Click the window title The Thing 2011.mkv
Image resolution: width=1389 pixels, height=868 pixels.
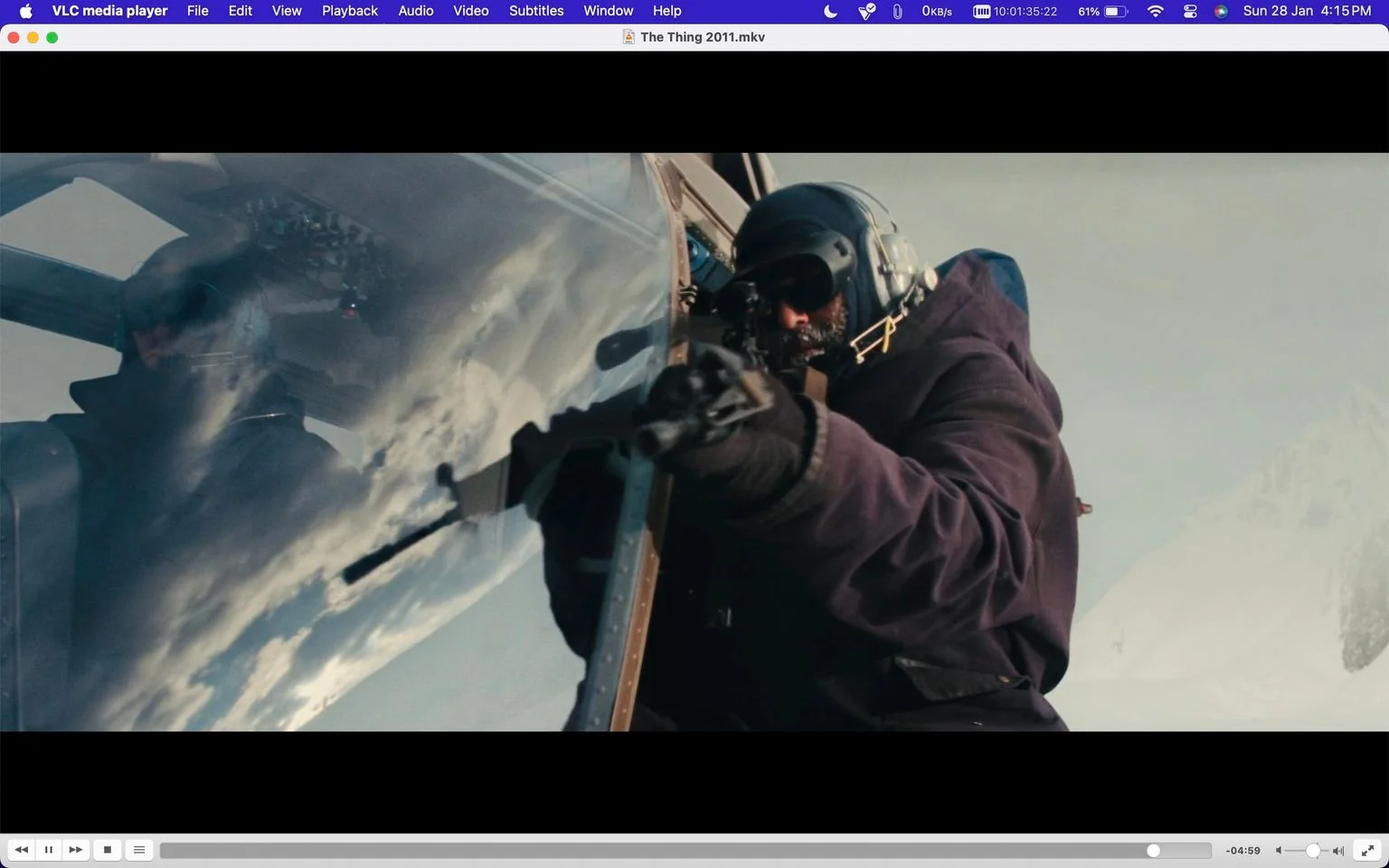point(703,37)
